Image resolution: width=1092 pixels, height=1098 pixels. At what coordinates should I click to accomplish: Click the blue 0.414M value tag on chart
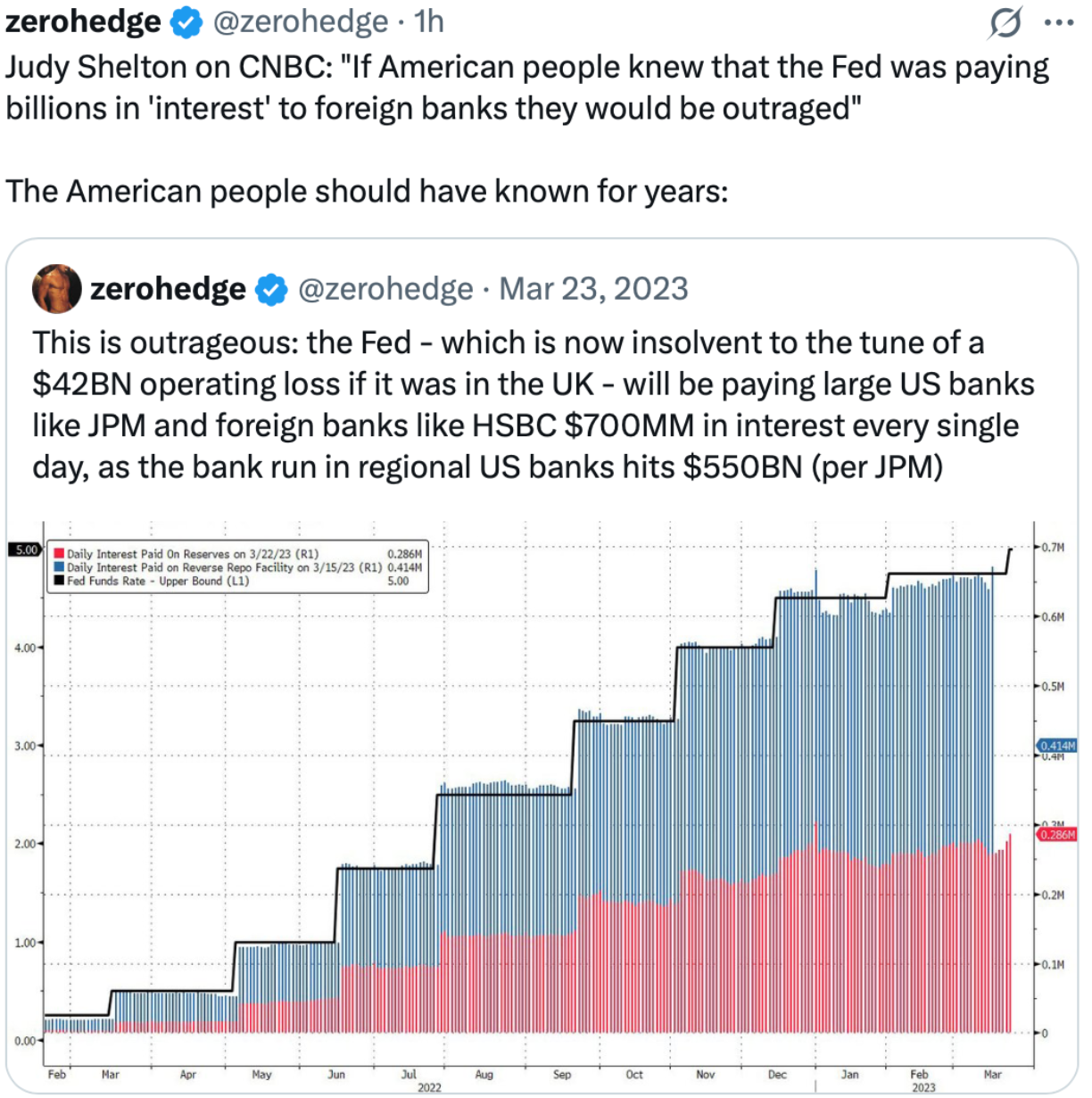pyautogui.click(x=1056, y=746)
